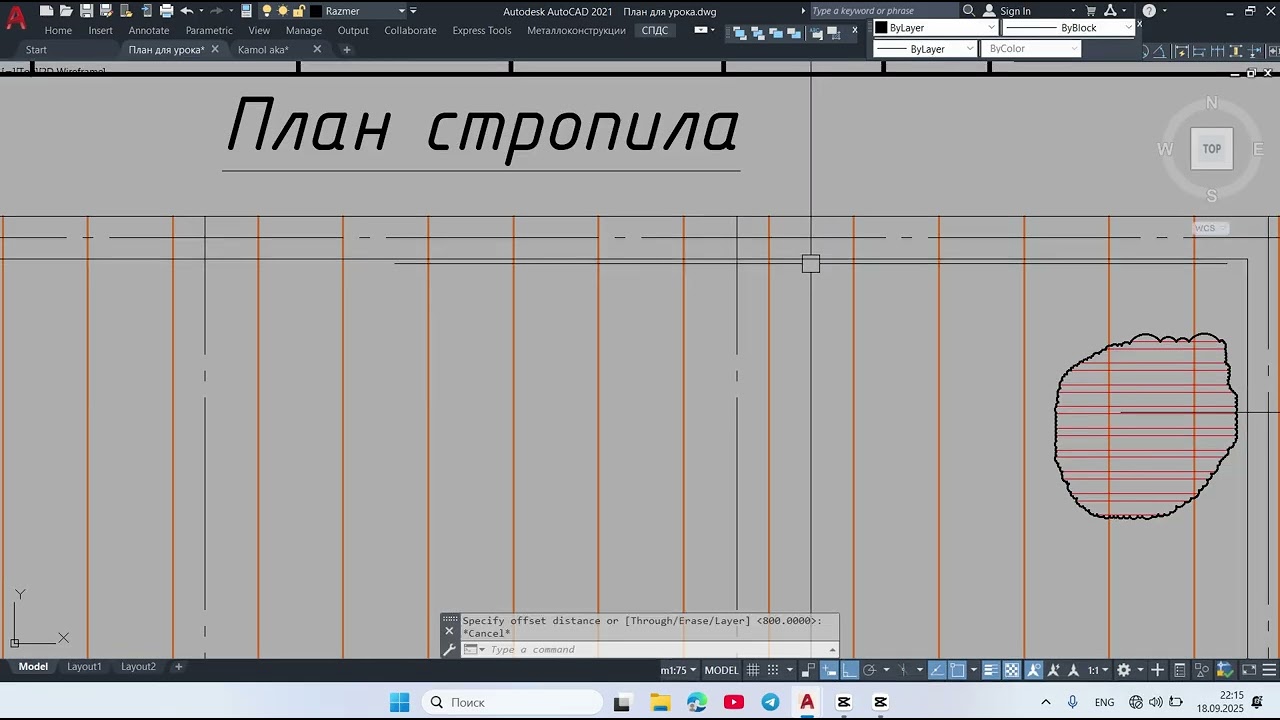Toggle Object Snap in status bar
The width and height of the screenshot is (1280, 720).
[957, 670]
